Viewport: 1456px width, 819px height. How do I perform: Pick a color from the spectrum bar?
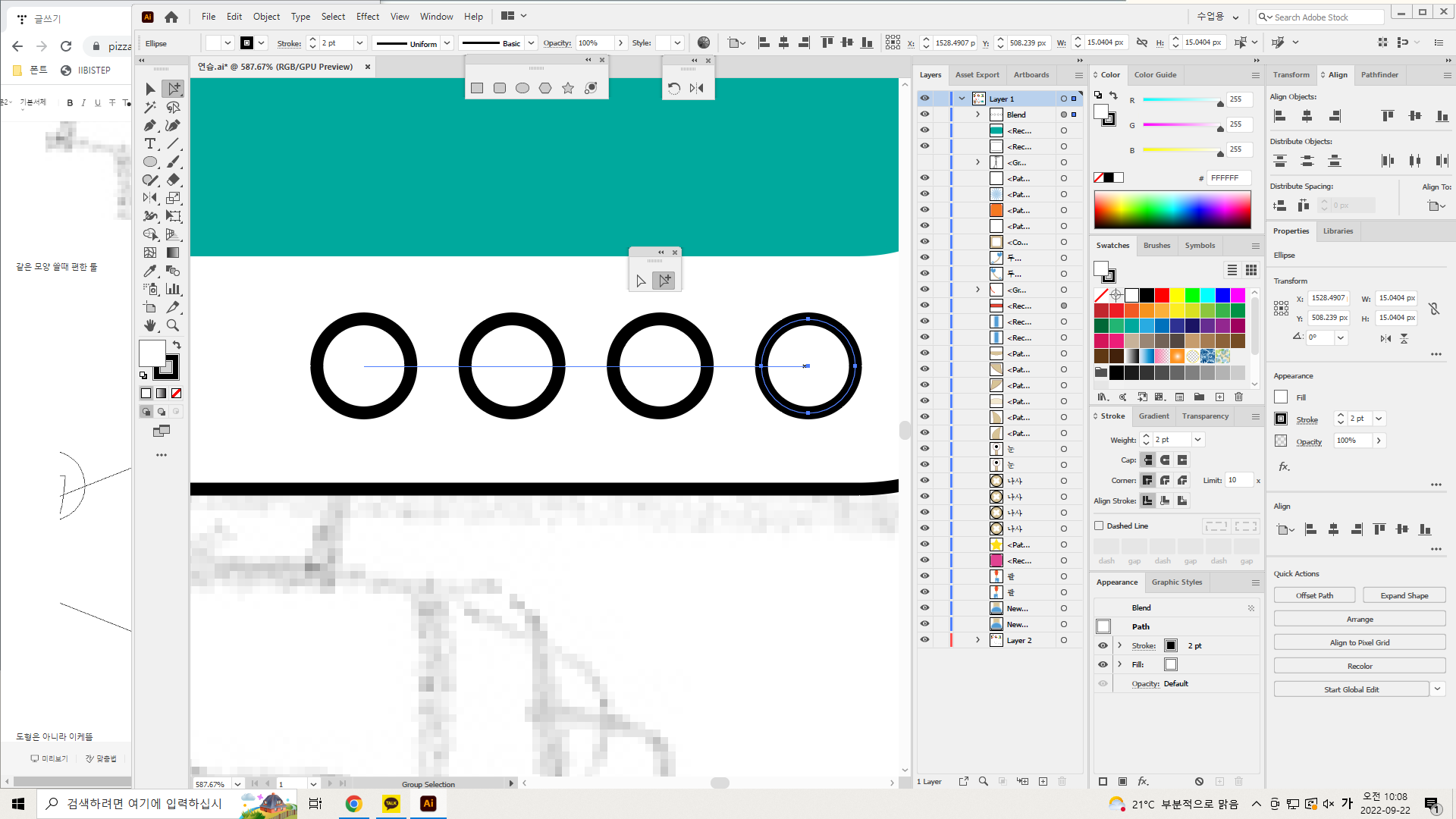click(1172, 209)
